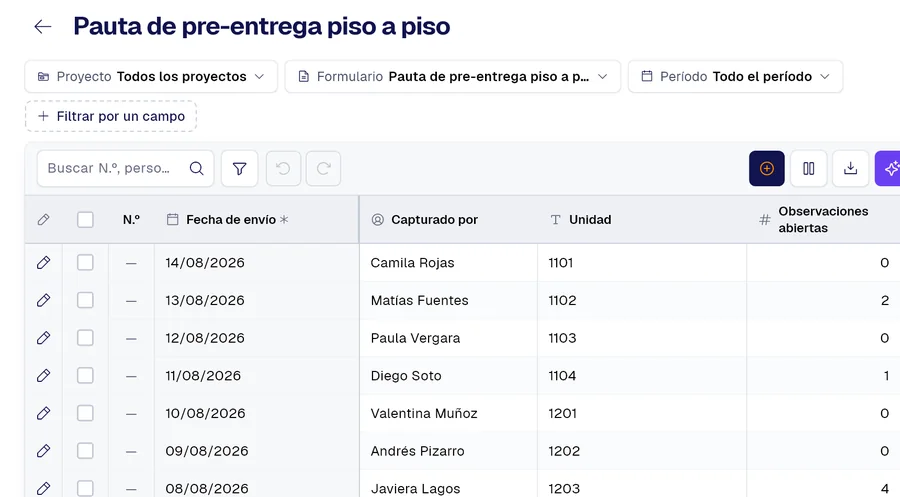The image size is (900, 497).
Task: Click the unit cell 1102
Action: click(642, 300)
